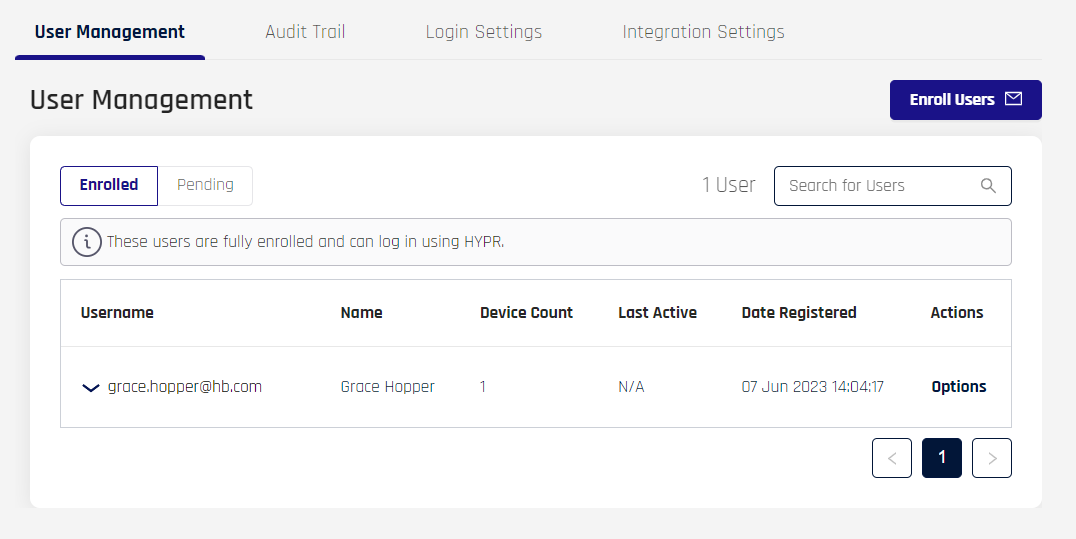
Task: Expand the grace.hopper@hb.com row chevron
Action: 91,388
